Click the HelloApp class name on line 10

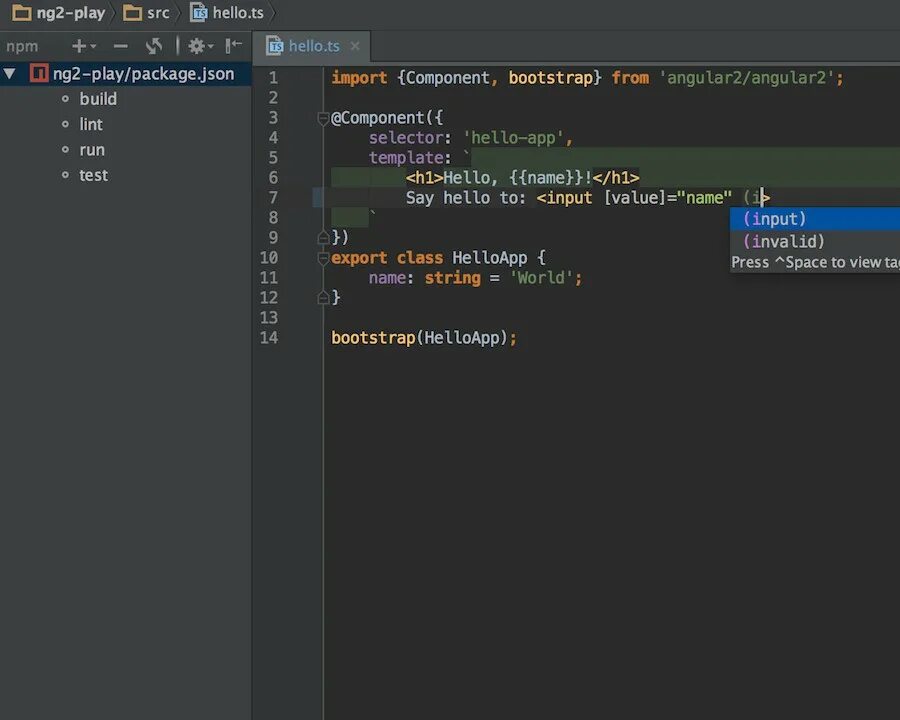[x=490, y=258]
